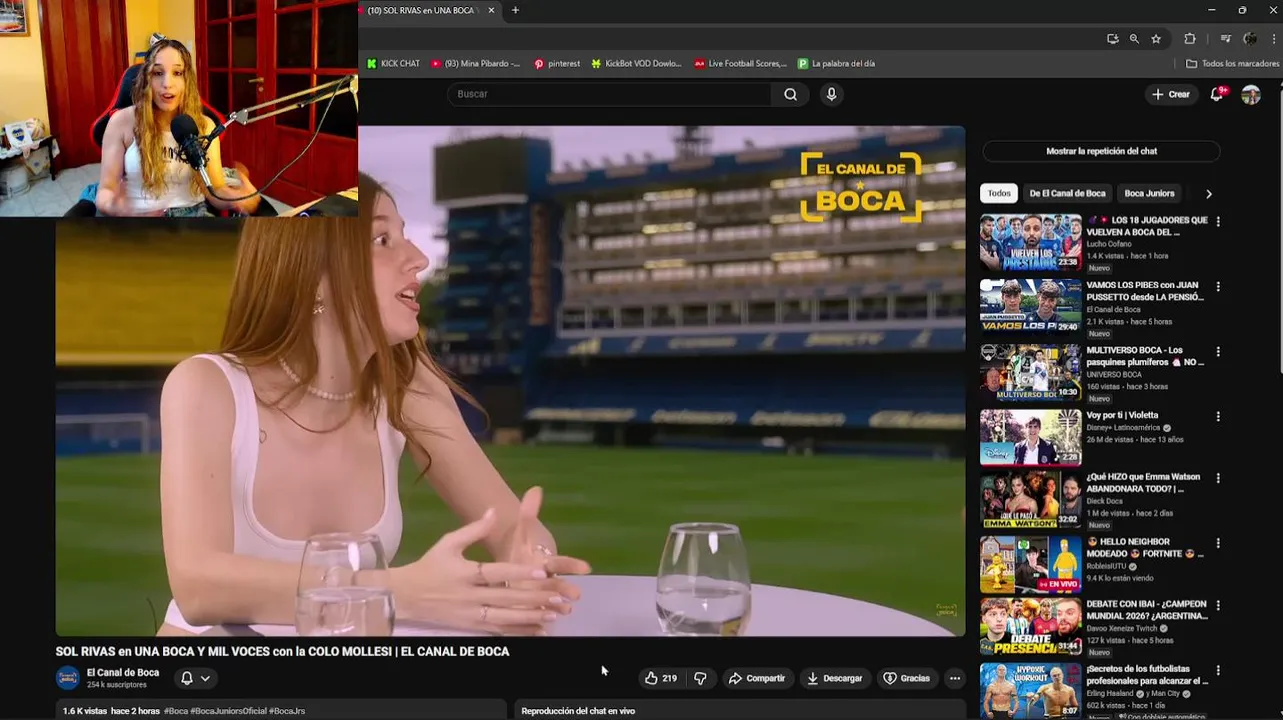Open Voy por ti Violetta thumbnail
This screenshot has width=1283, height=720.
[1030, 437]
